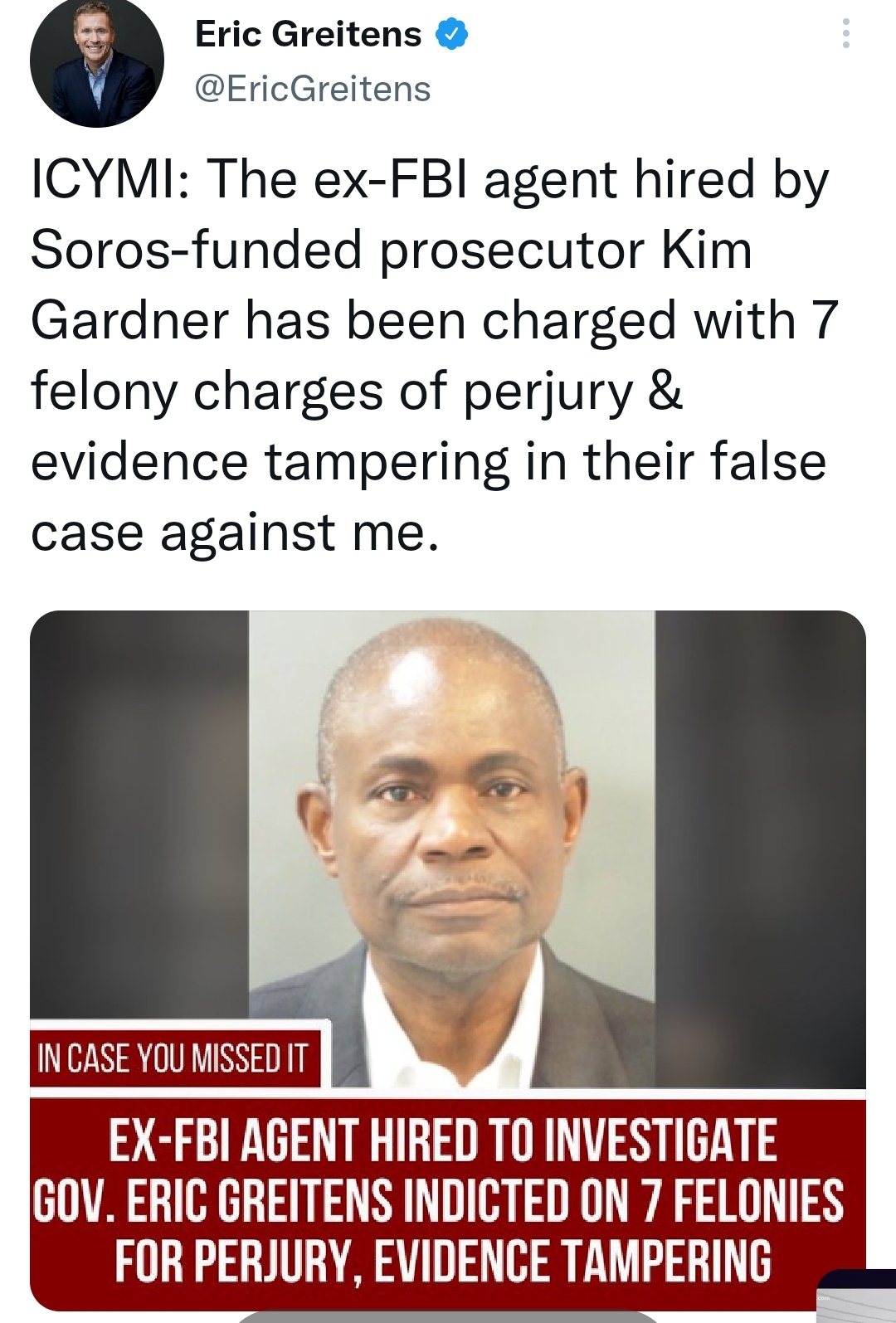The height and width of the screenshot is (1323, 896).
Task: Tap the gray bar at bottom edge
Action: pyautogui.click(x=448, y=1317)
